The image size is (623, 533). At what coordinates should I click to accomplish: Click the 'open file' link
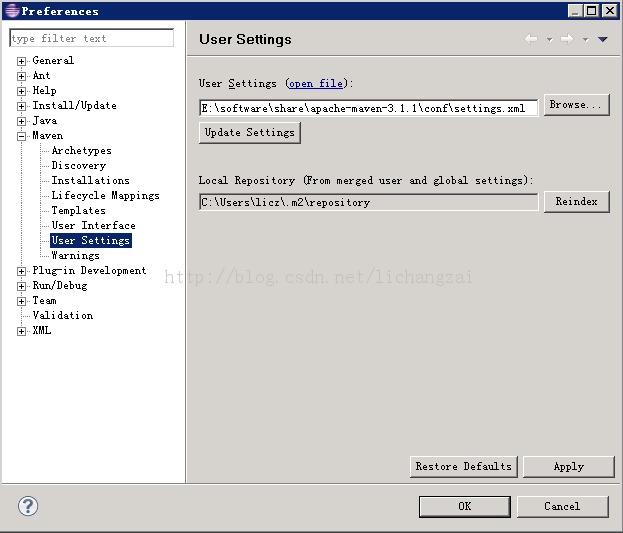point(315,84)
